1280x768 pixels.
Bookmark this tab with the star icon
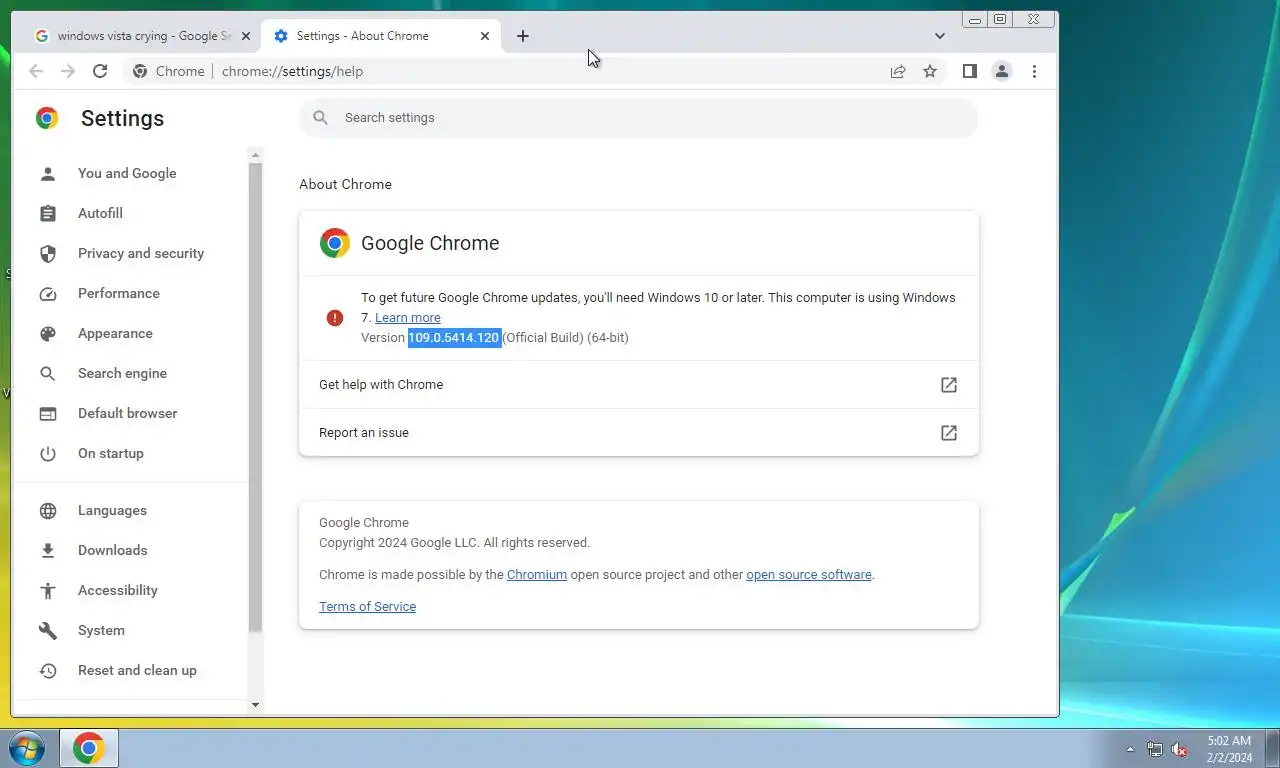[x=930, y=71]
